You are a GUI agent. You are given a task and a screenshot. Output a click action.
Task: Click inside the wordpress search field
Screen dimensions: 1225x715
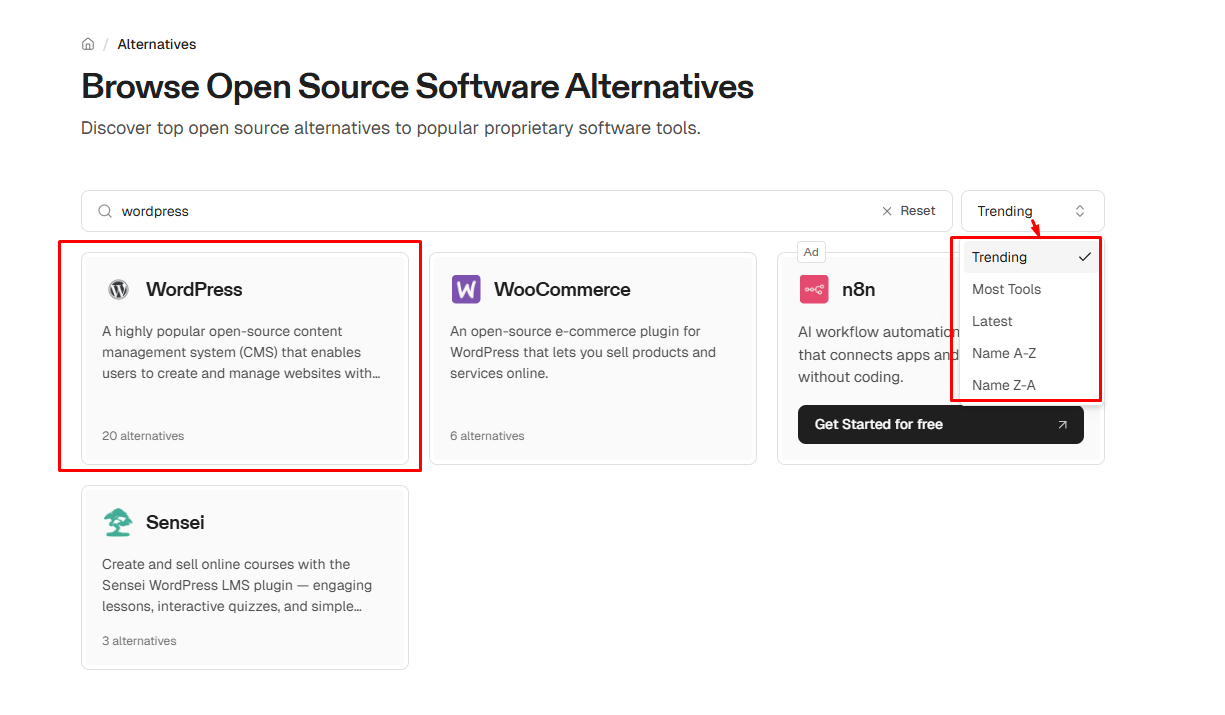[x=400, y=211]
